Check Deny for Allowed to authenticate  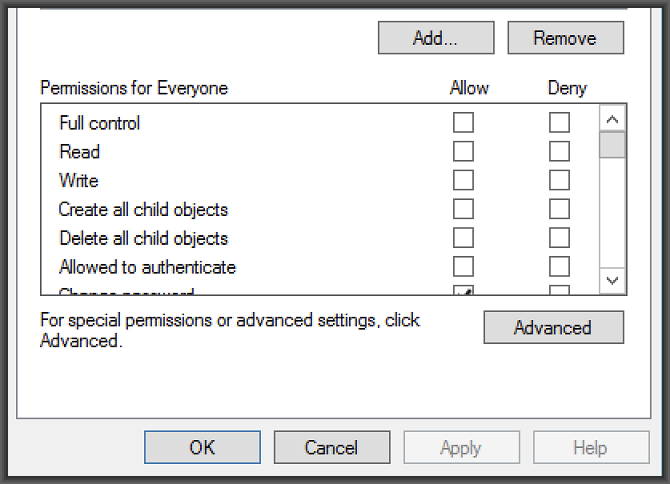tap(559, 267)
